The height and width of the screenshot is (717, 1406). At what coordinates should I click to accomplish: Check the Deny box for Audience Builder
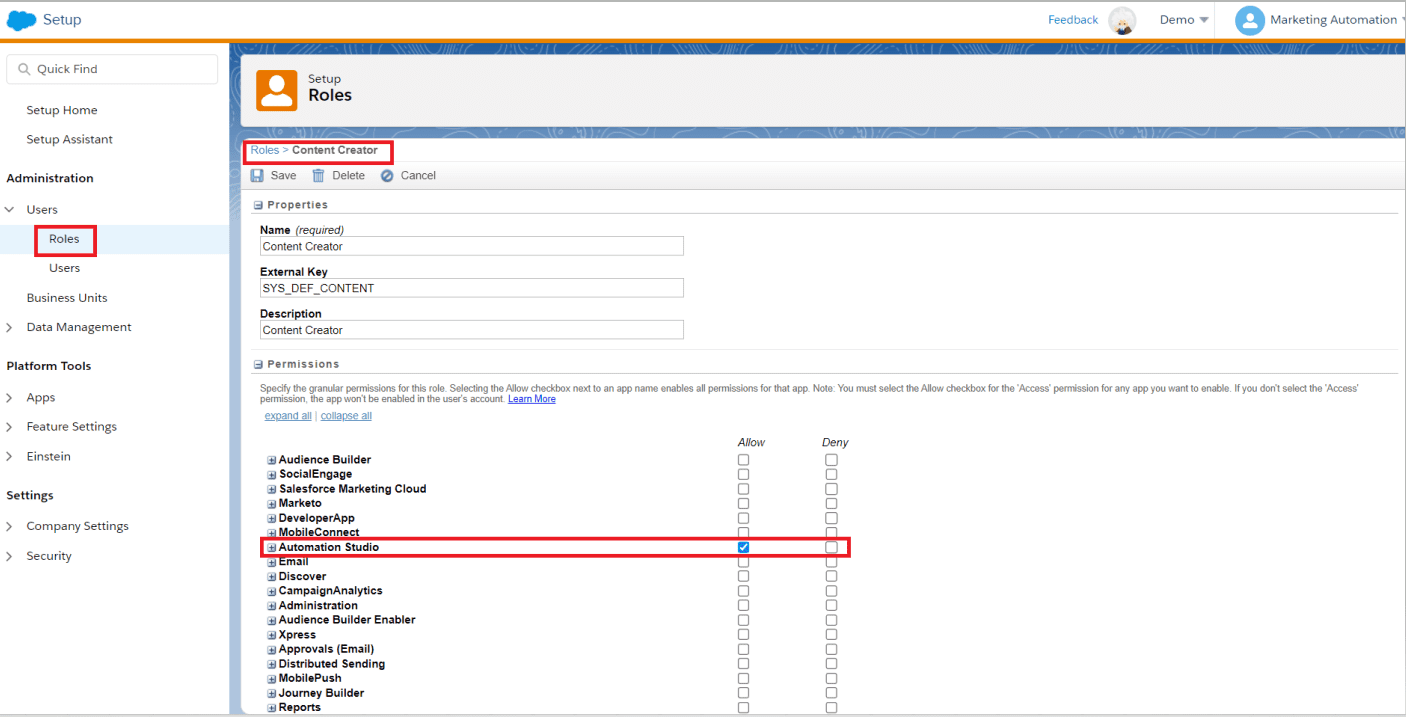pos(831,460)
